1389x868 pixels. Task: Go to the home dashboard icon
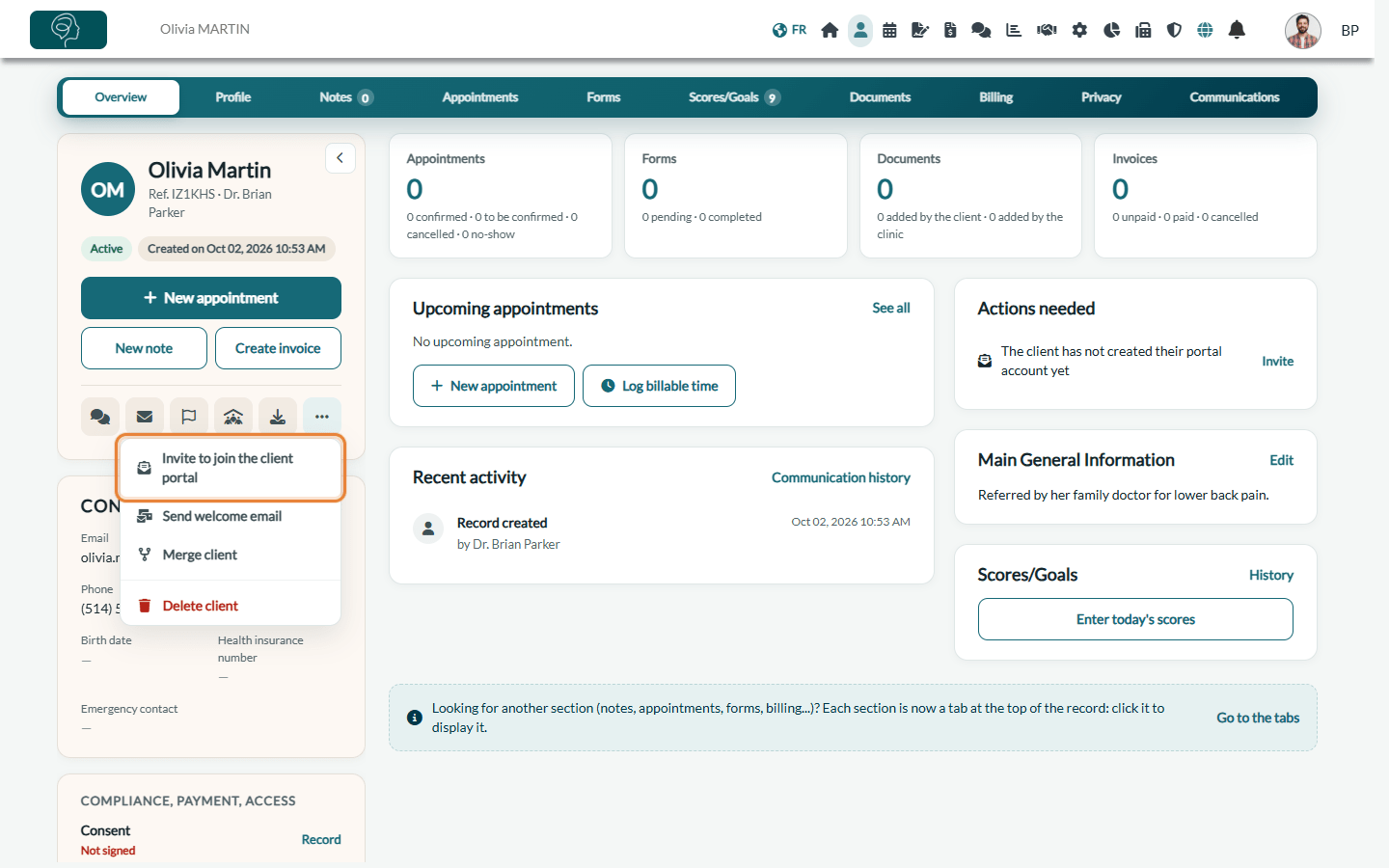[x=830, y=30]
